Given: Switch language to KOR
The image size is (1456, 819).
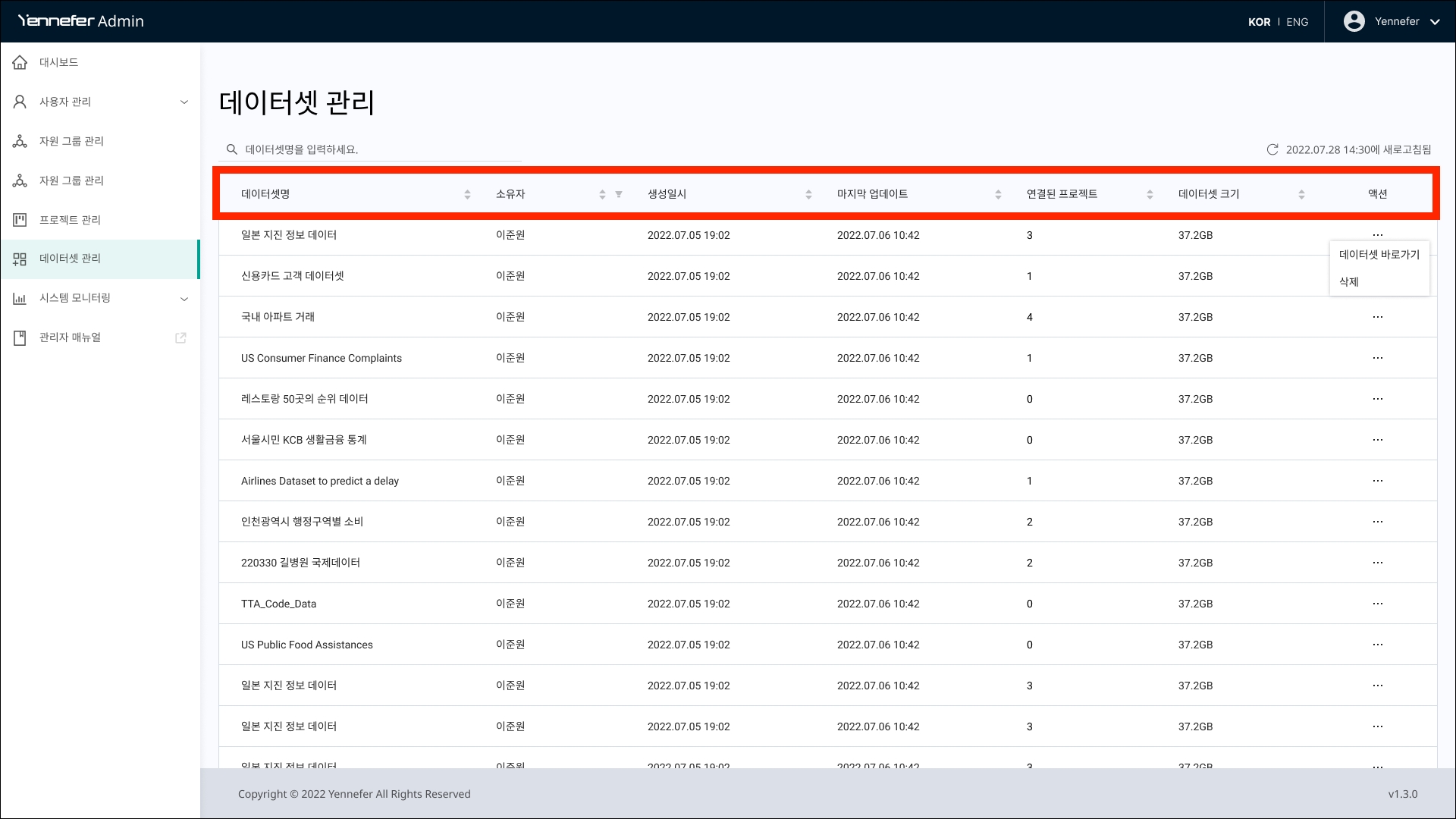Looking at the screenshot, I should [x=1259, y=22].
